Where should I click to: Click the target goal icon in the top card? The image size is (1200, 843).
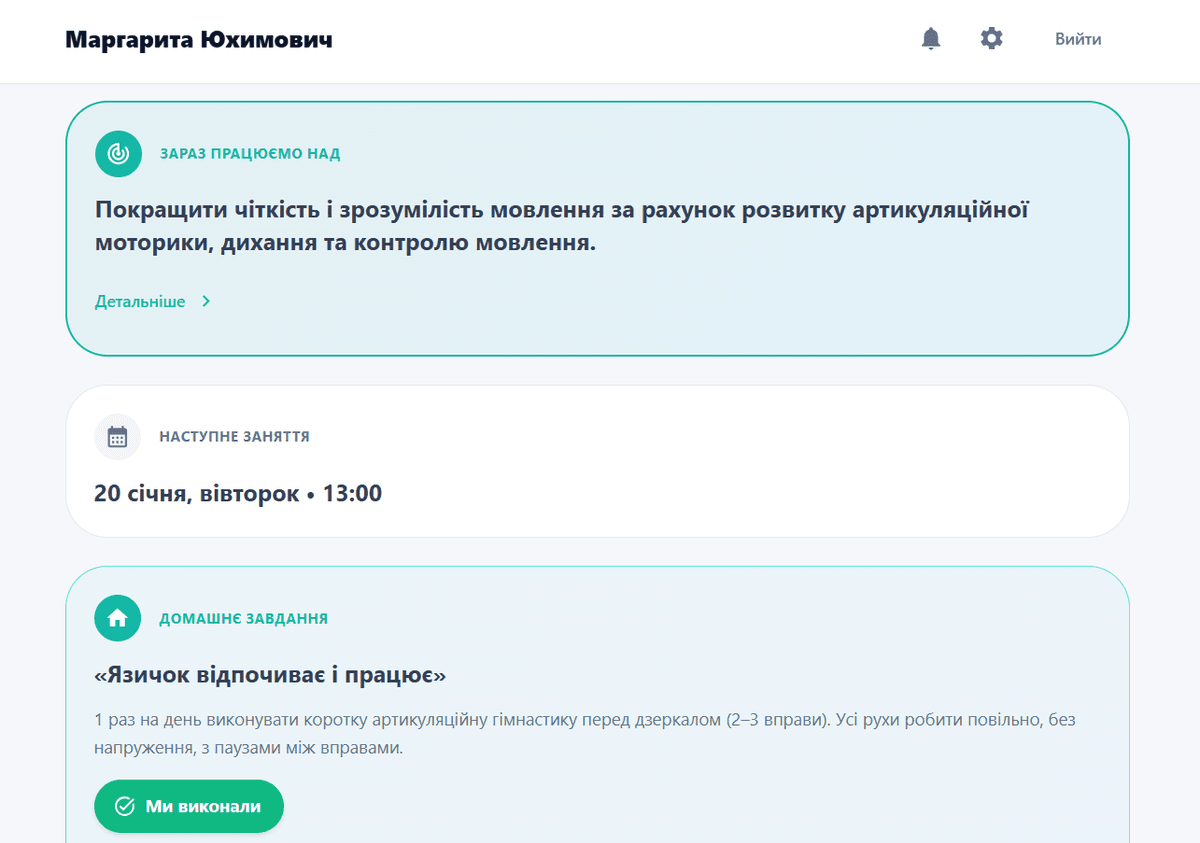(118, 153)
